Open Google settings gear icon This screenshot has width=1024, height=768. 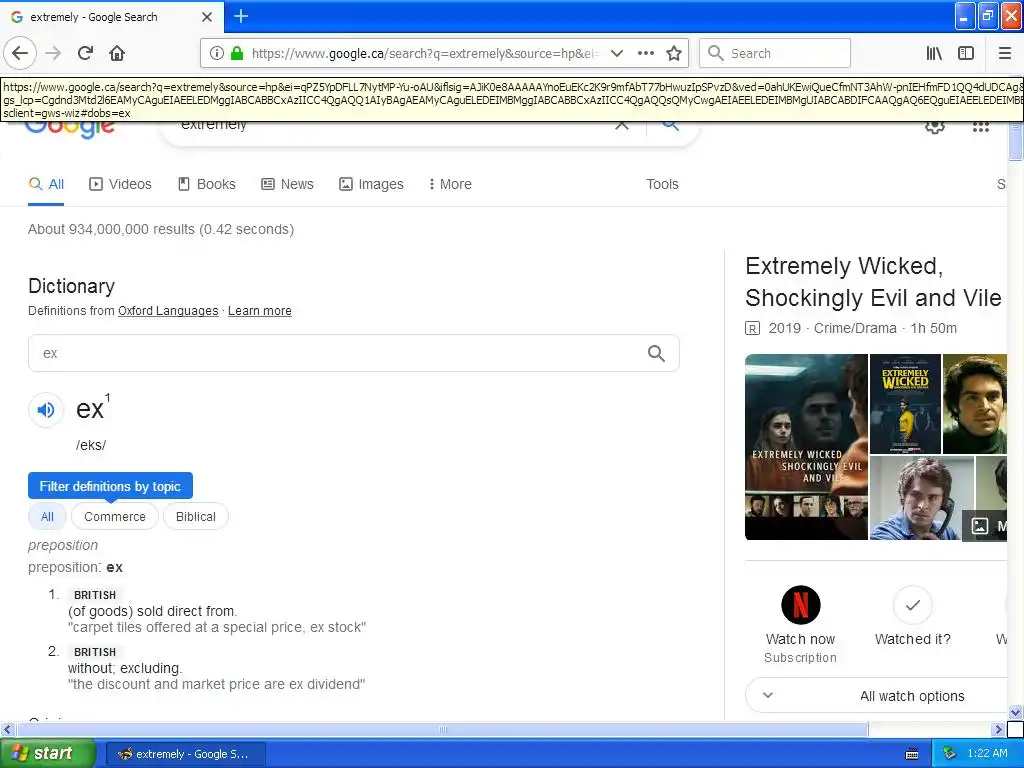pyautogui.click(x=935, y=127)
